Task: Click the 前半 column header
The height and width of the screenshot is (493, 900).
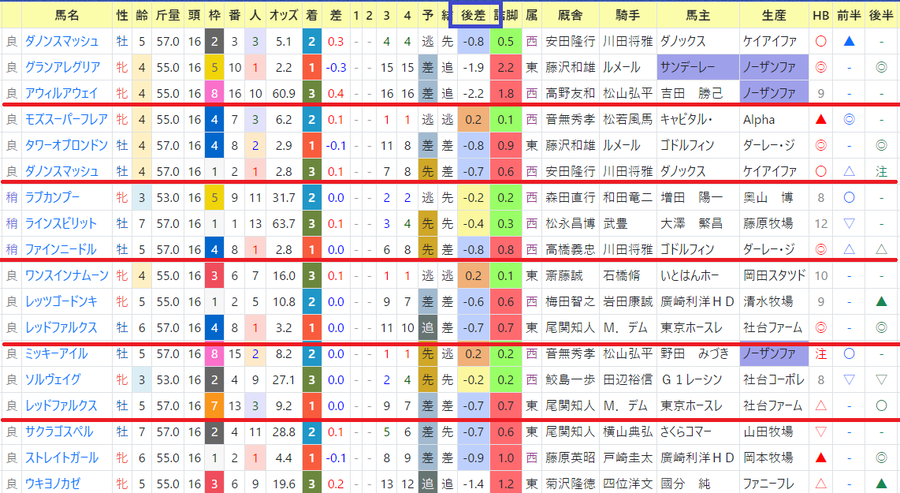Action: [x=849, y=15]
